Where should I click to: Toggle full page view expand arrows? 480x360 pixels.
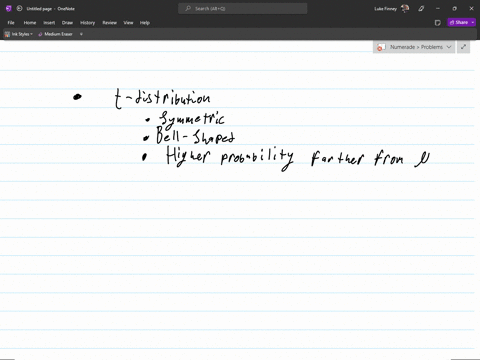pyautogui.click(x=463, y=47)
